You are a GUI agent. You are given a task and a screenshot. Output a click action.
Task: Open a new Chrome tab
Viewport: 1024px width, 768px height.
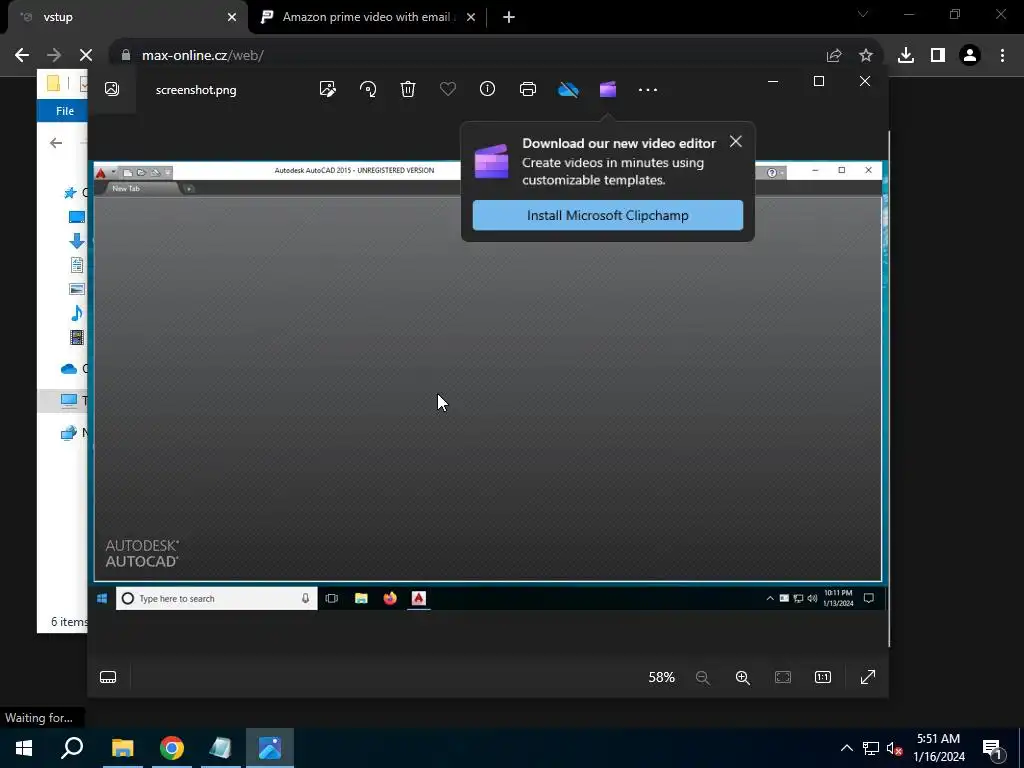[x=509, y=18]
